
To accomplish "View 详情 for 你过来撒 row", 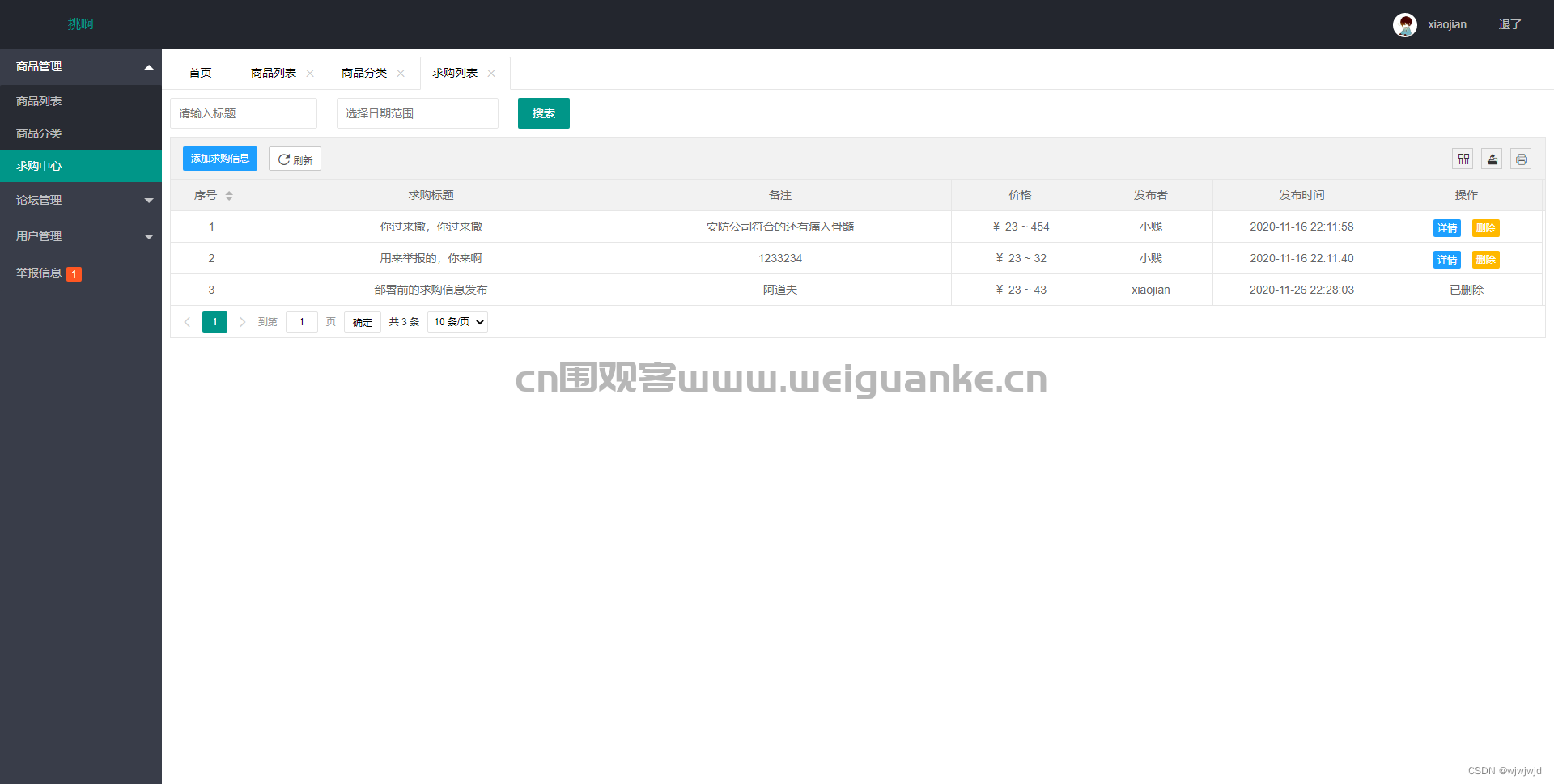I will coord(1447,228).
